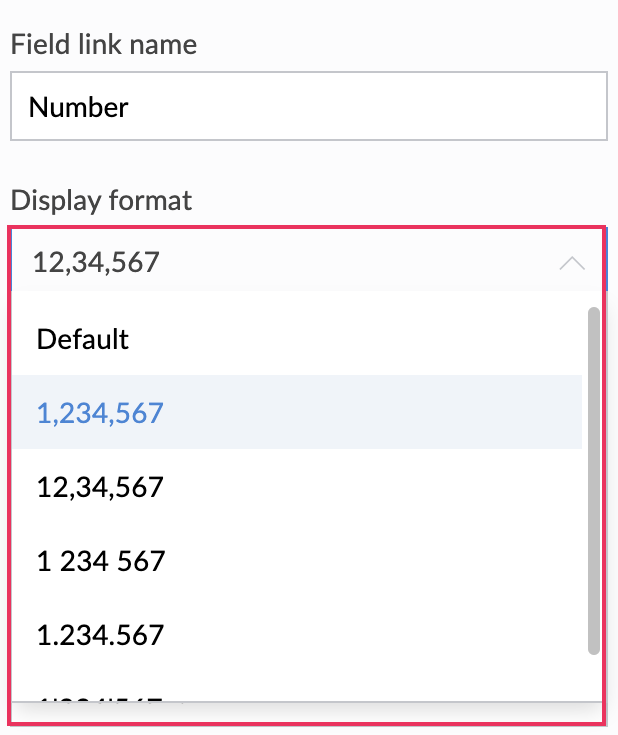Click the "Display format" label
The width and height of the screenshot is (618, 735).
[101, 200]
